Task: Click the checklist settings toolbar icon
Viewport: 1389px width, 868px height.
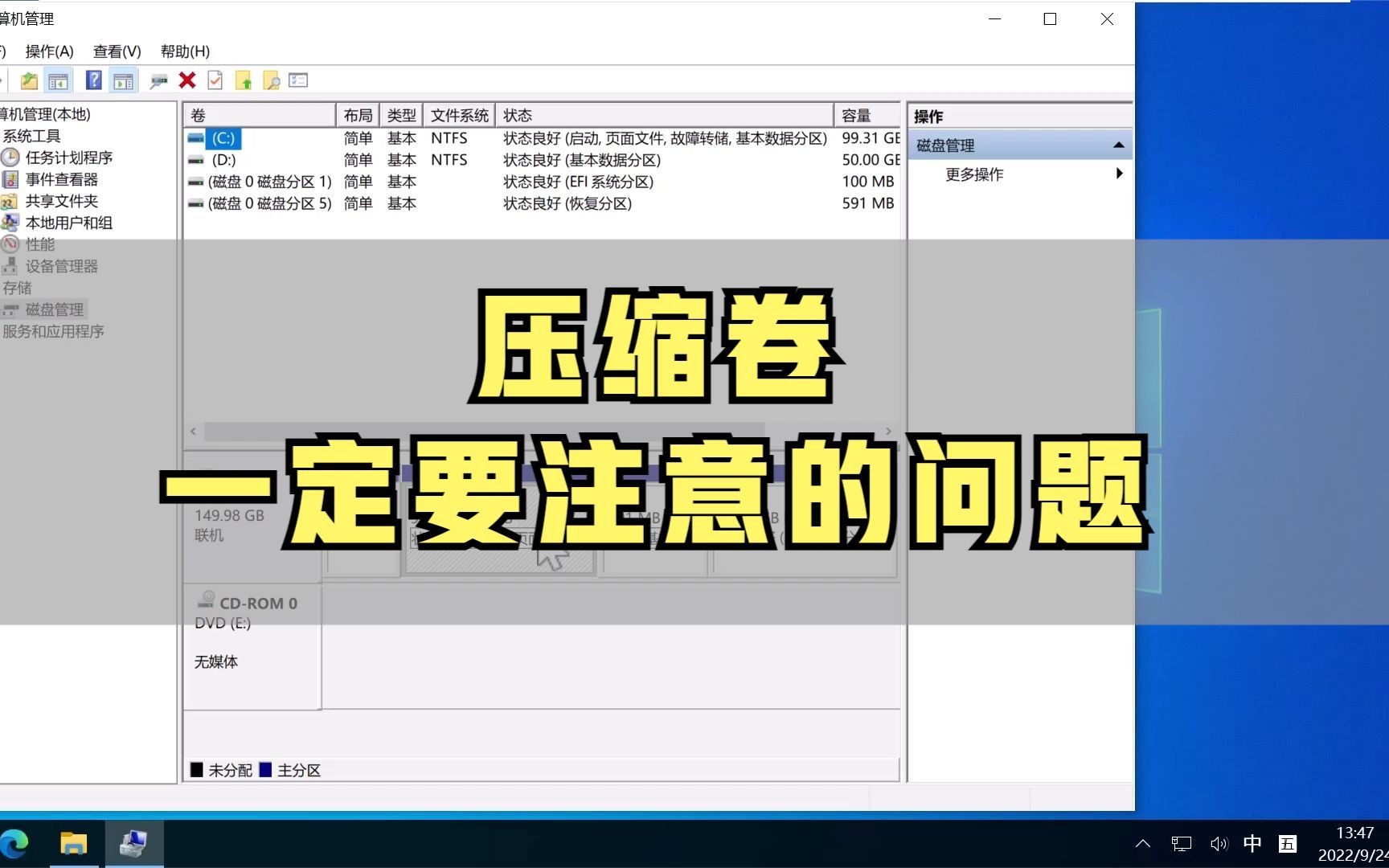Action: (298, 80)
